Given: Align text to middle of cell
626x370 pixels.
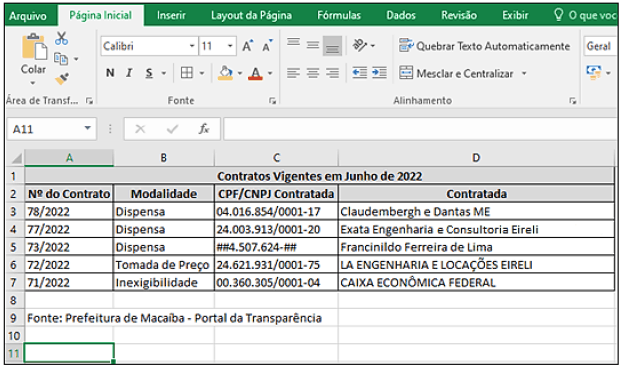Looking at the screenshot, I should 313,45.
